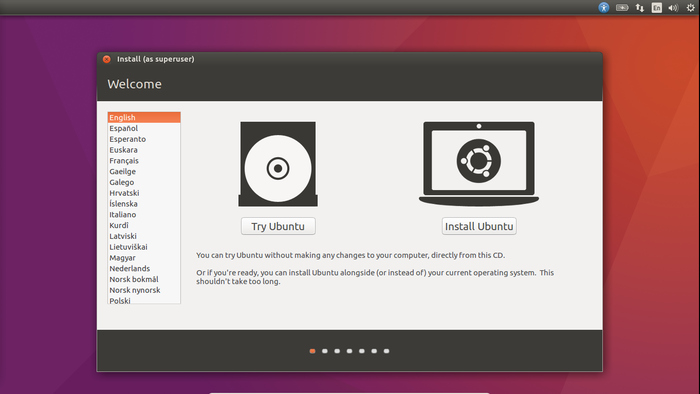This screenshot has width=700, height=394.
Task: Open the network connections indicator
Action: coord(640,8)
